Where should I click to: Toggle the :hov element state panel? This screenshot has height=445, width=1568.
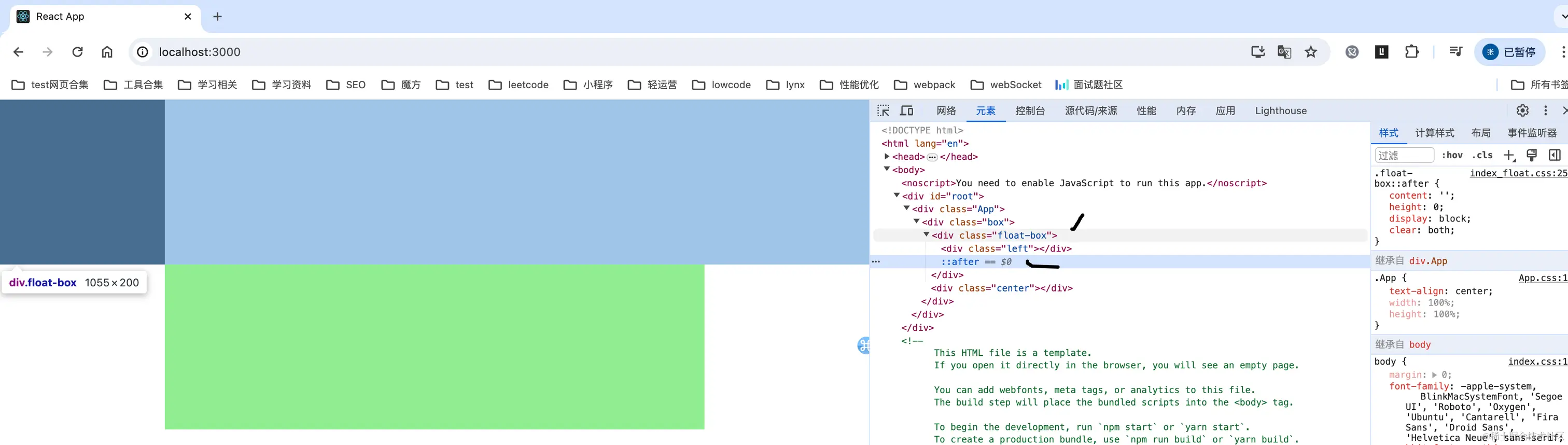[1452, 155]
